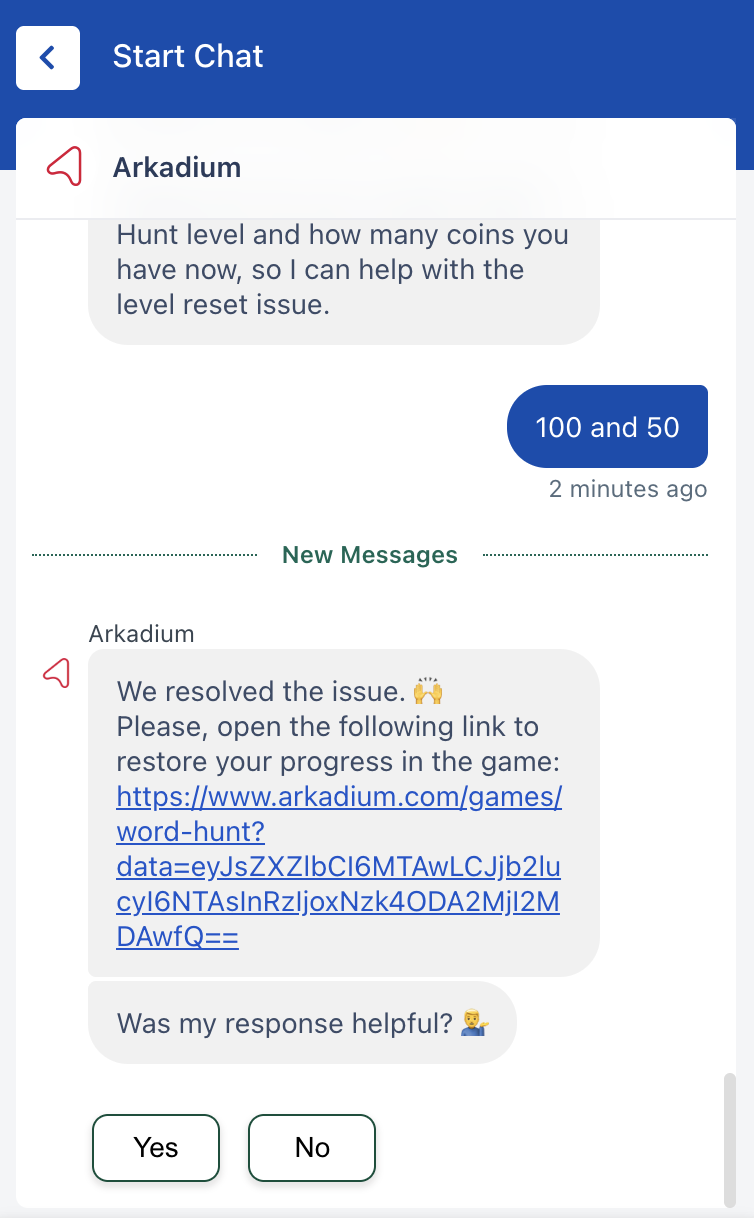Click the Arkadium name in the header

click(177, 167)
